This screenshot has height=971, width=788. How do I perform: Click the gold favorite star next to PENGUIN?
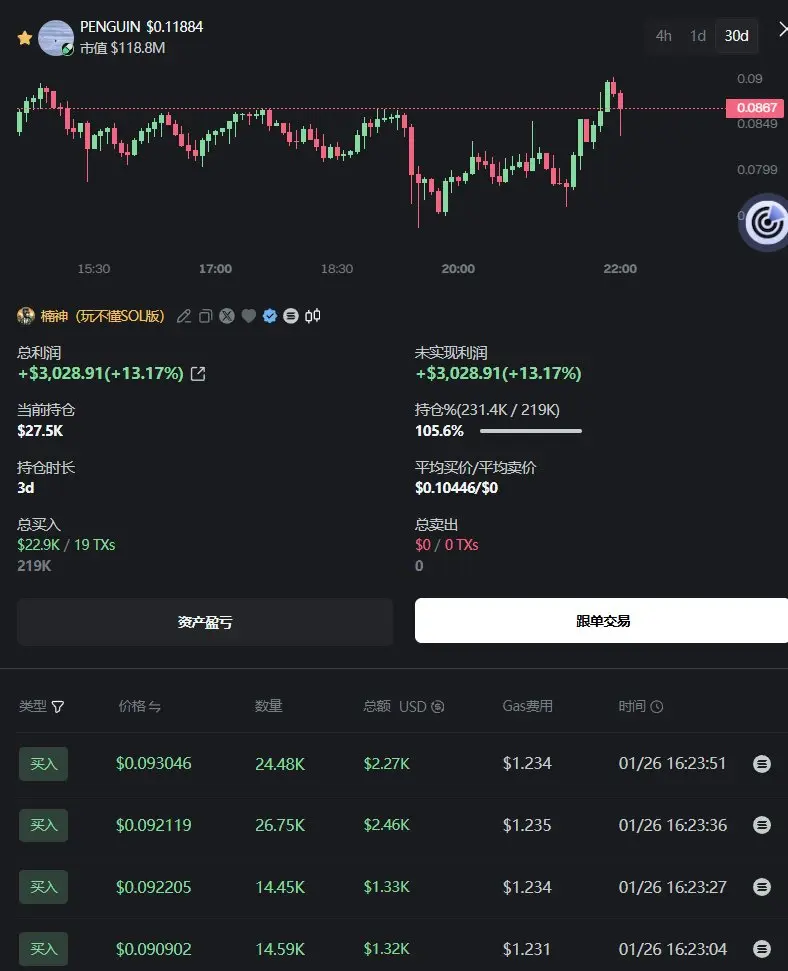[25, 38]
